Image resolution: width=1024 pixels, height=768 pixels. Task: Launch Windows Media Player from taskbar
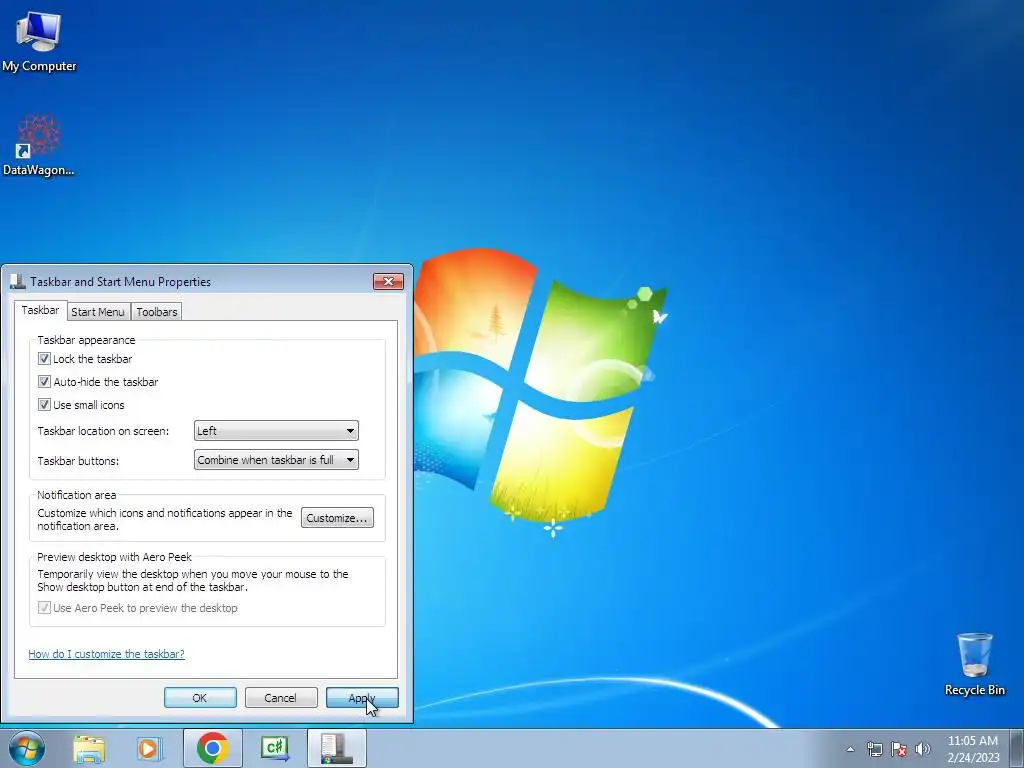point(150,748)
